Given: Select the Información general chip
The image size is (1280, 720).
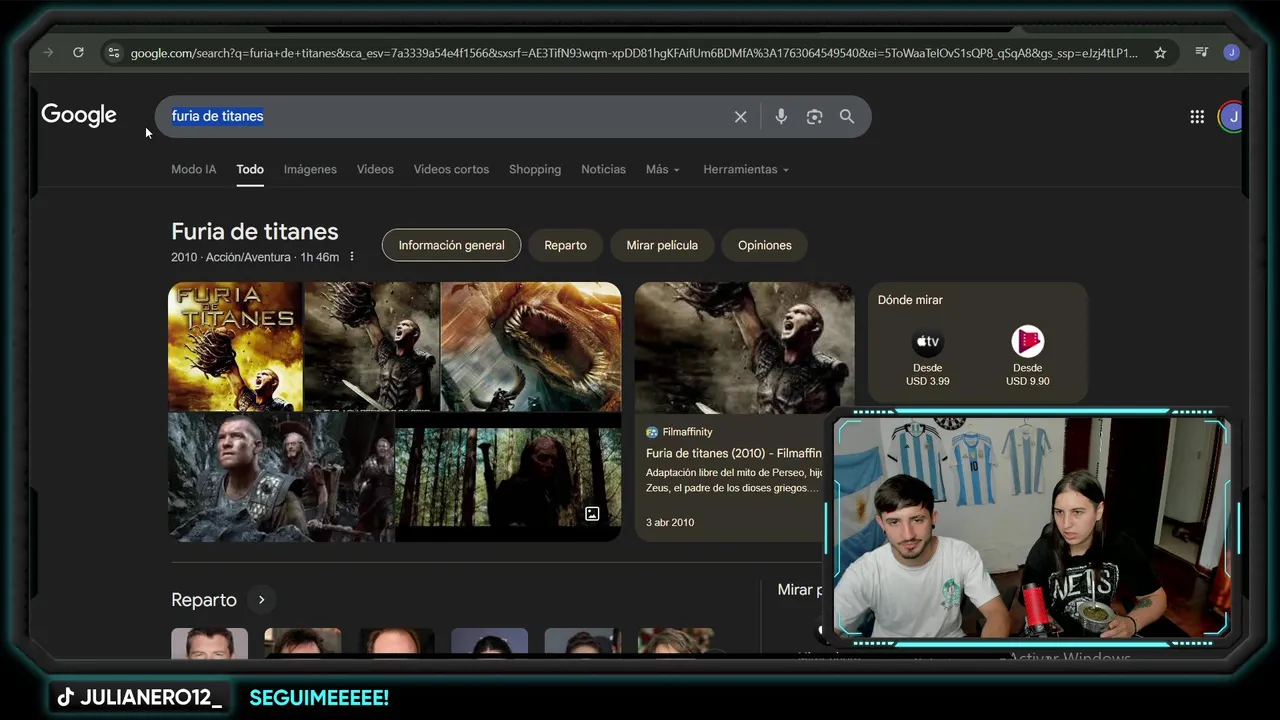Looking at the screenshot, I should click(x=451, y=245).
